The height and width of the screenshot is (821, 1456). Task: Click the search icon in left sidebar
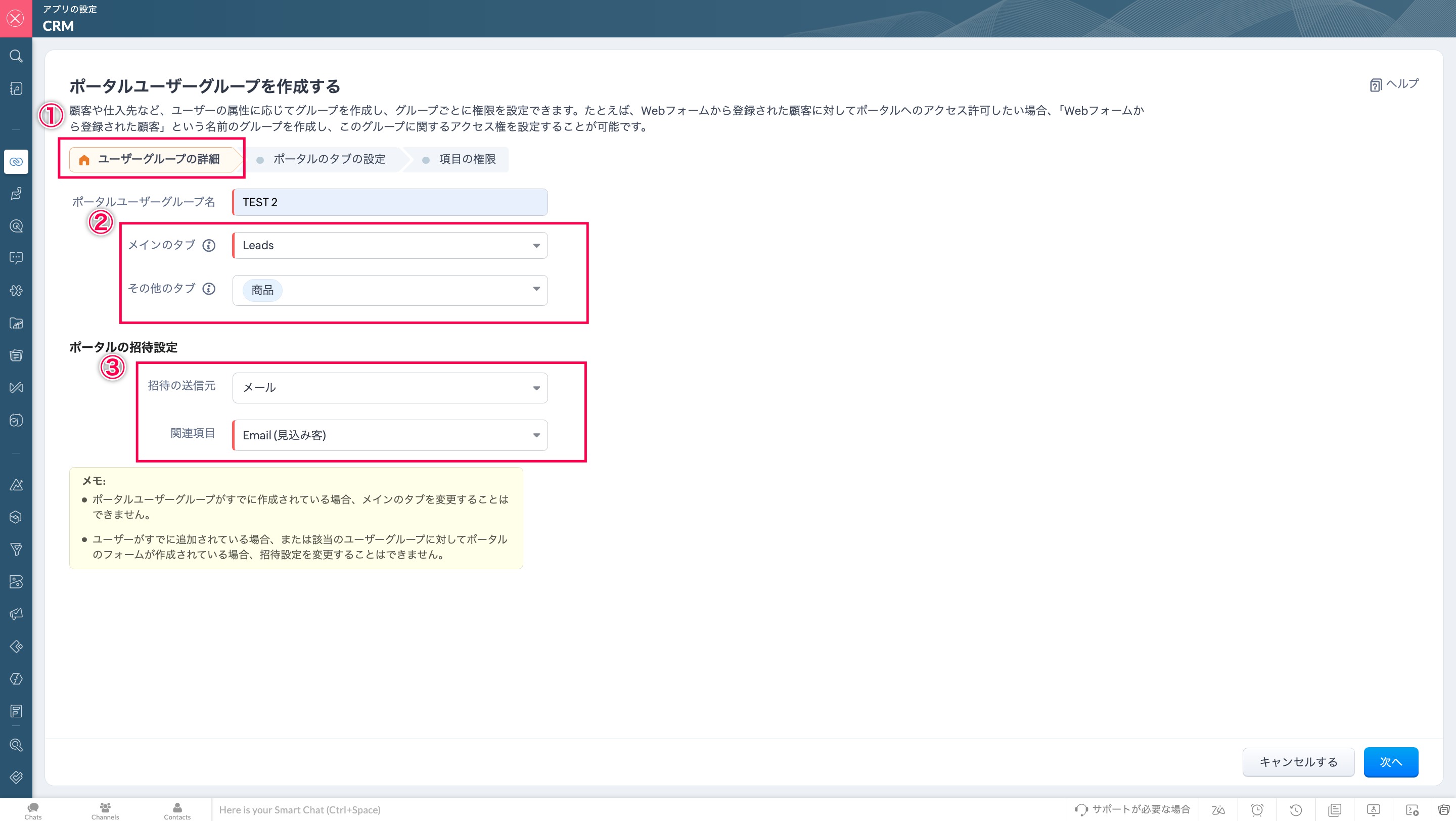pyautogui.click(x=16, y=56)
